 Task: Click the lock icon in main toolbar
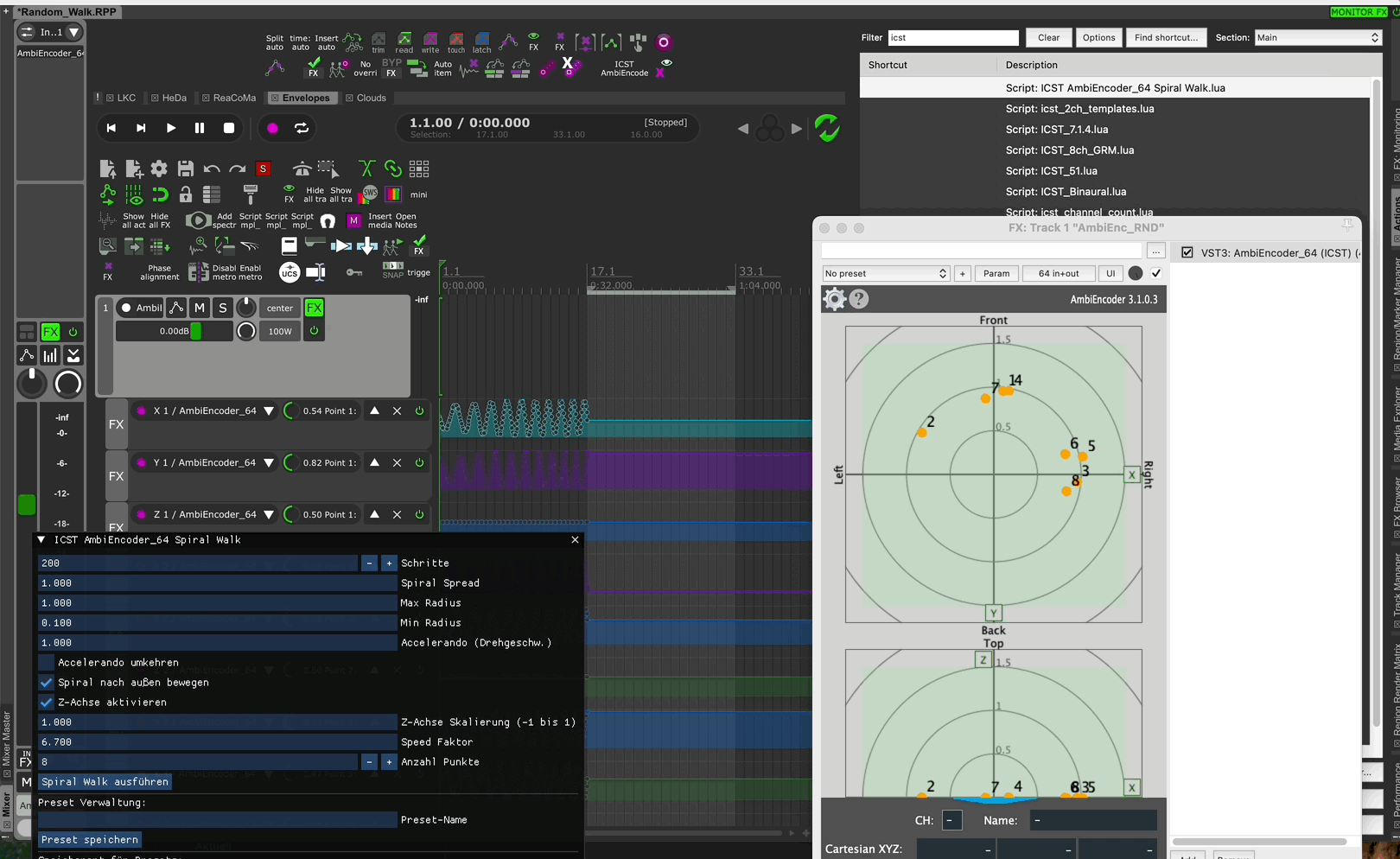pos(185,194)
